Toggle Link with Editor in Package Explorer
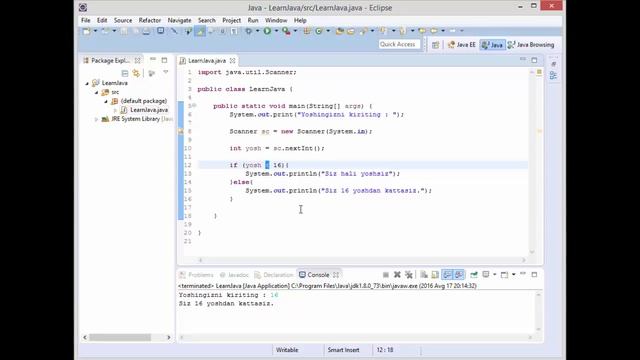The height and width of the screenshot is (360, 640). [136, 73]
